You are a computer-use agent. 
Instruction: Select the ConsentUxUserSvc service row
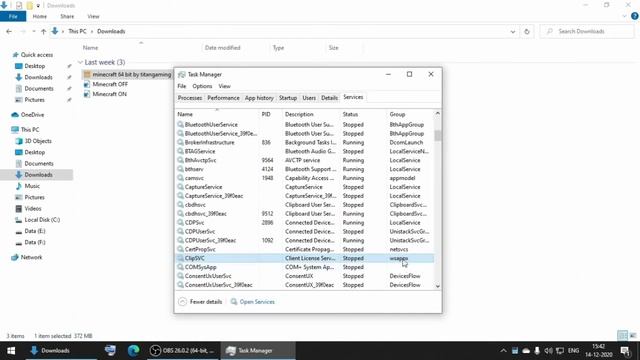pyautogui.click(x=304, y=276)
